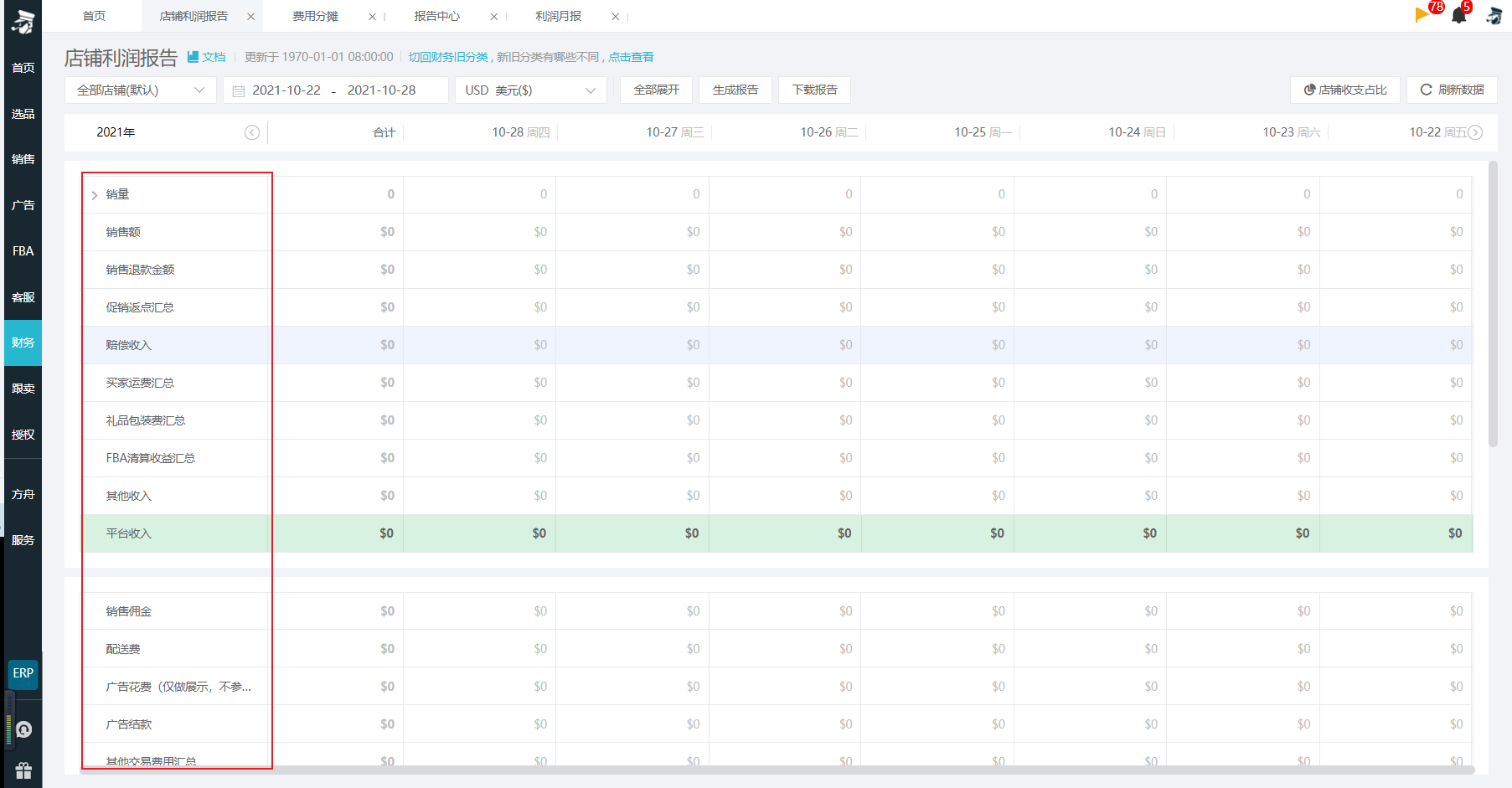This screenshot has width=1512, height=788.
Task: Select the 广告花费 row label
Action: [178, 687]
